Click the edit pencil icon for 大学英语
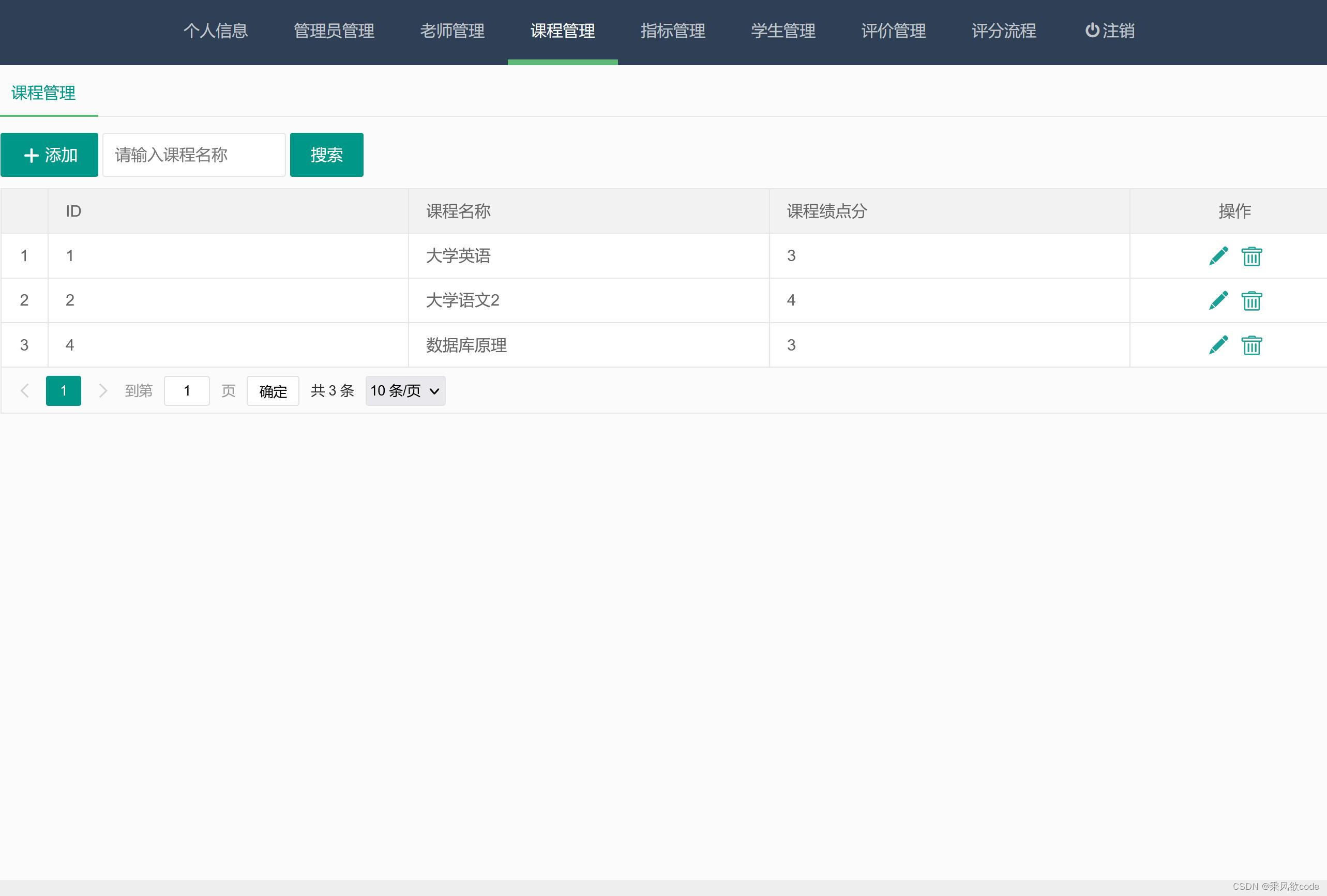This screenshot has width=1327, height=896. [x=1219, y=256]
